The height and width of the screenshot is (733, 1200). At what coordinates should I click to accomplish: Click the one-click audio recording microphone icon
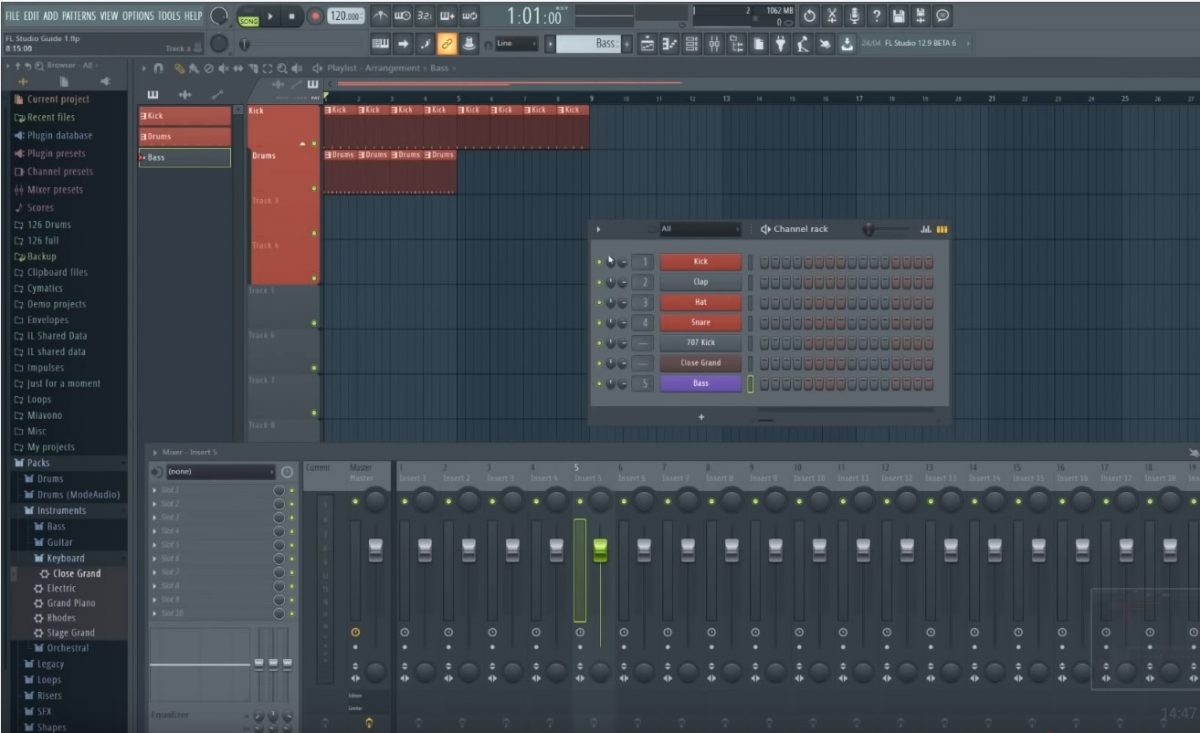(854, 16)
